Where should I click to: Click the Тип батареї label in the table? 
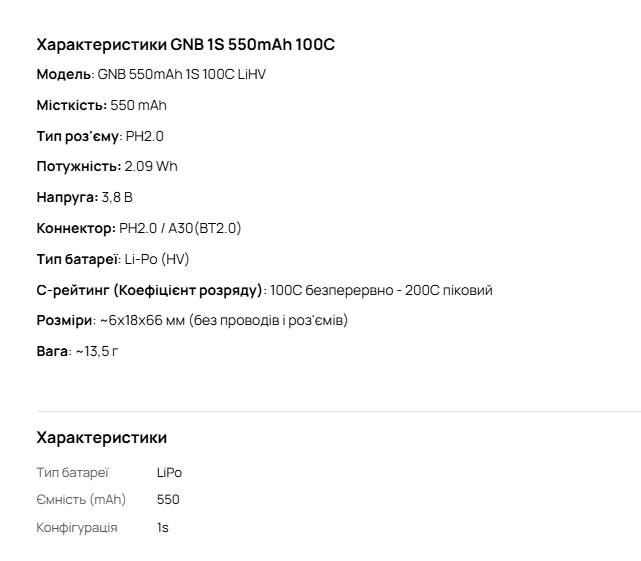point(72,472)
